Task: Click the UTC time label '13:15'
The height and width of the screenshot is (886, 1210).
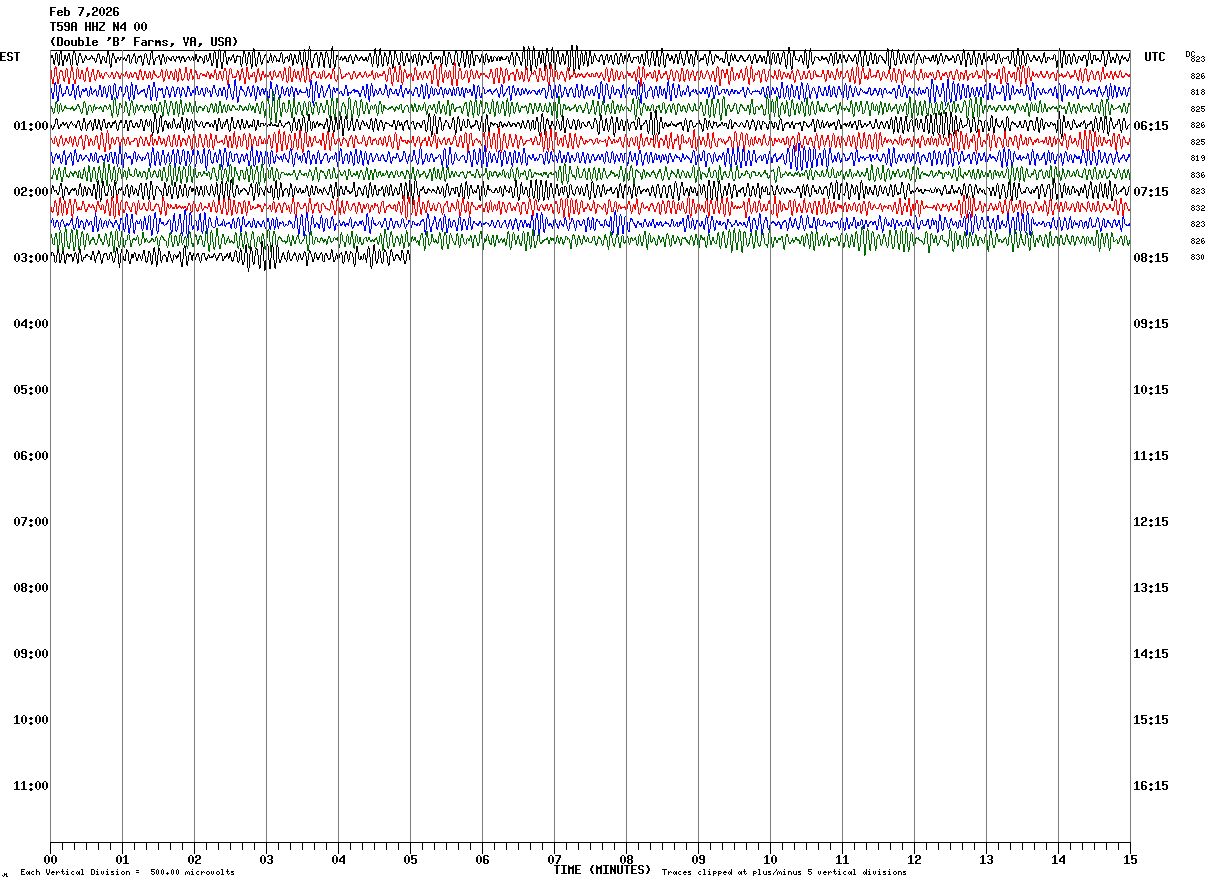Action: [1151, 588]
